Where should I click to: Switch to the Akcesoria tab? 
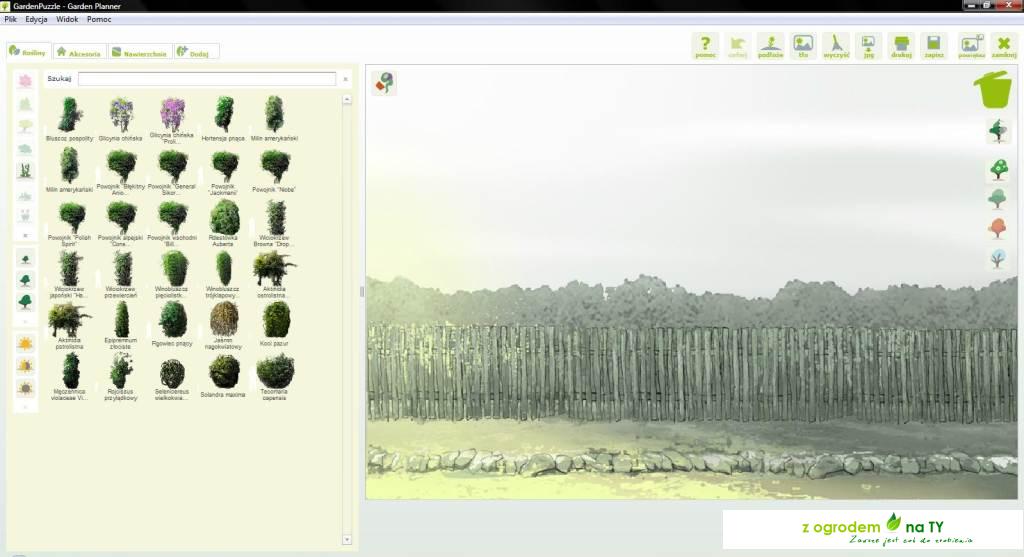coord(78,52)
